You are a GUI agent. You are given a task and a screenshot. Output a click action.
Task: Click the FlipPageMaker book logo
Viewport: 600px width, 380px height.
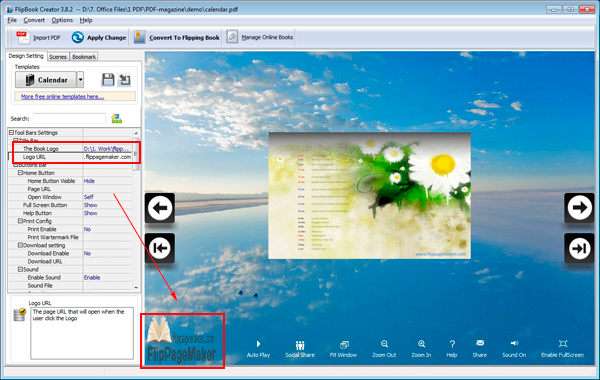pyautogui.click(x=182, y=341)
